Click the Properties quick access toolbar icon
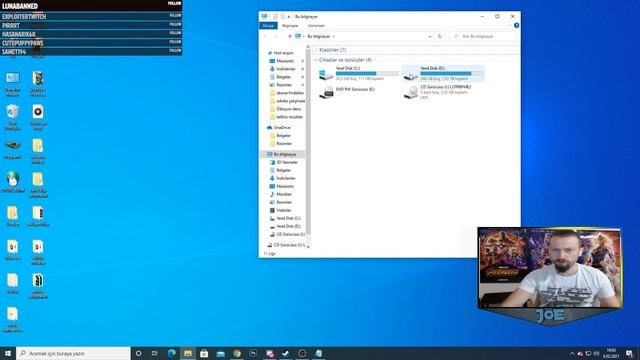Screen dimensions: 640x360 pos(275,17)
